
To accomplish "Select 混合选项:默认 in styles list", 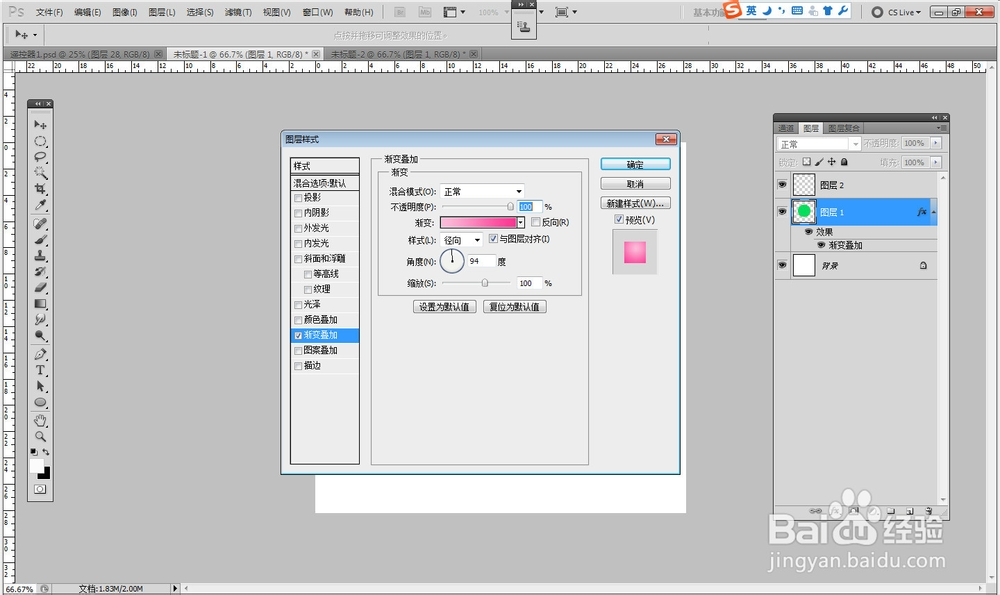I will pos(325,183).
